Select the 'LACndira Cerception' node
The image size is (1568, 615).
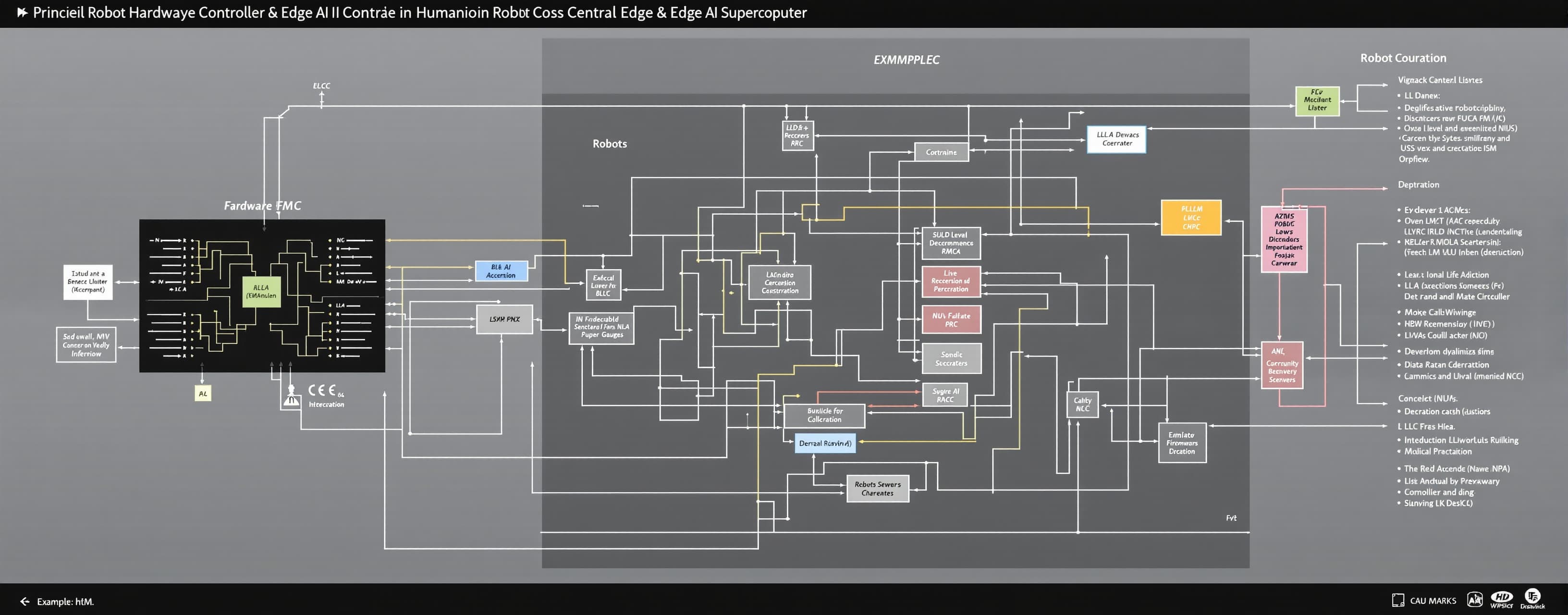pos(780,283)
